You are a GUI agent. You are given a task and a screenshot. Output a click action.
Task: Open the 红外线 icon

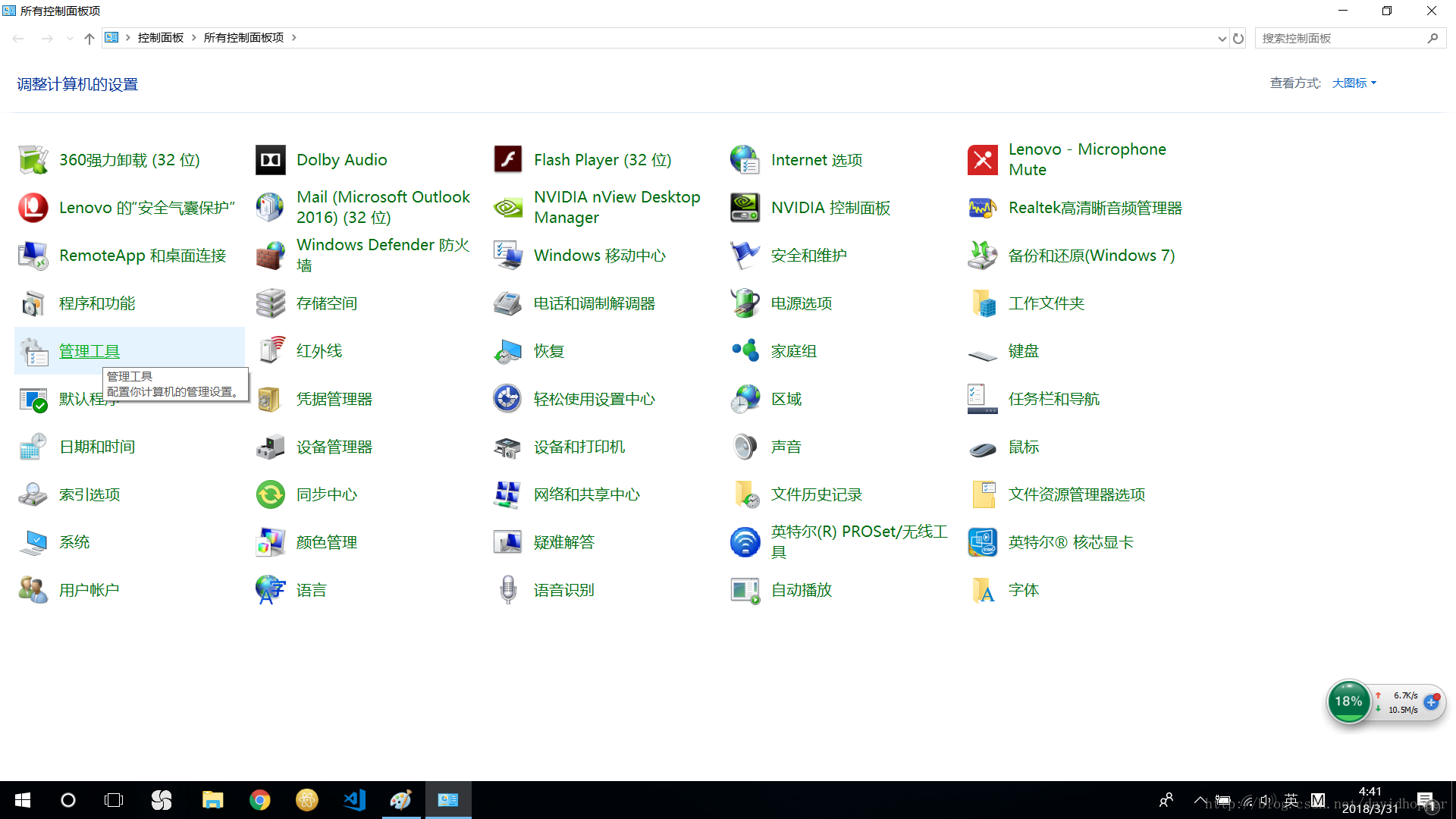[x=271, y=351]
